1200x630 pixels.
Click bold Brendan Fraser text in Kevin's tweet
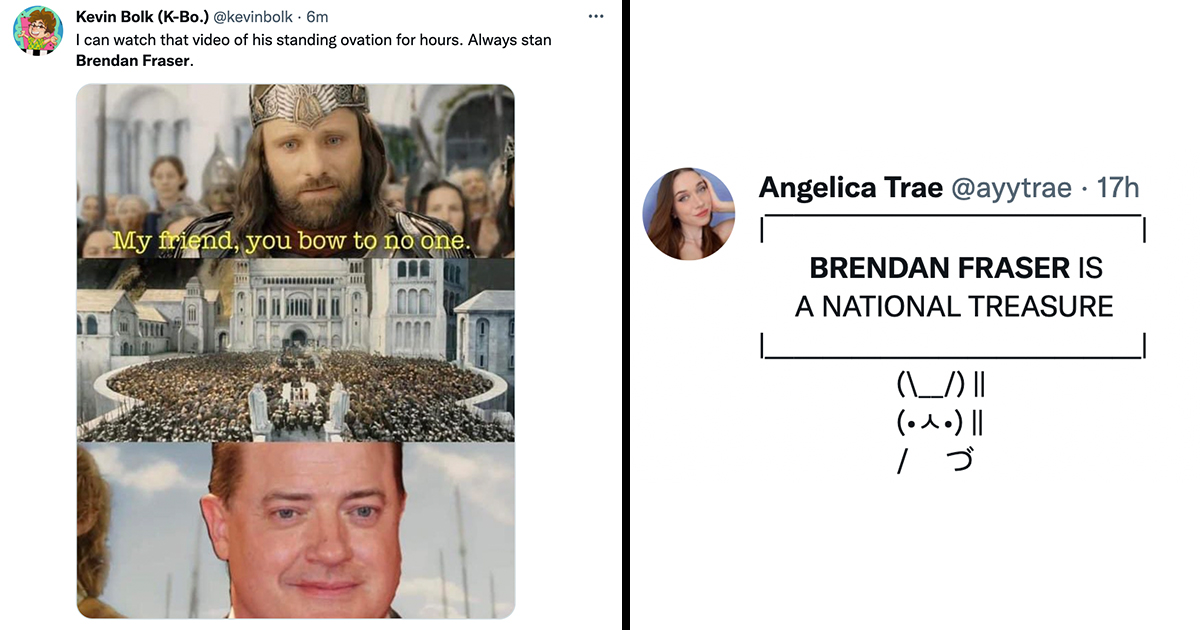click(x=133, y=59)
